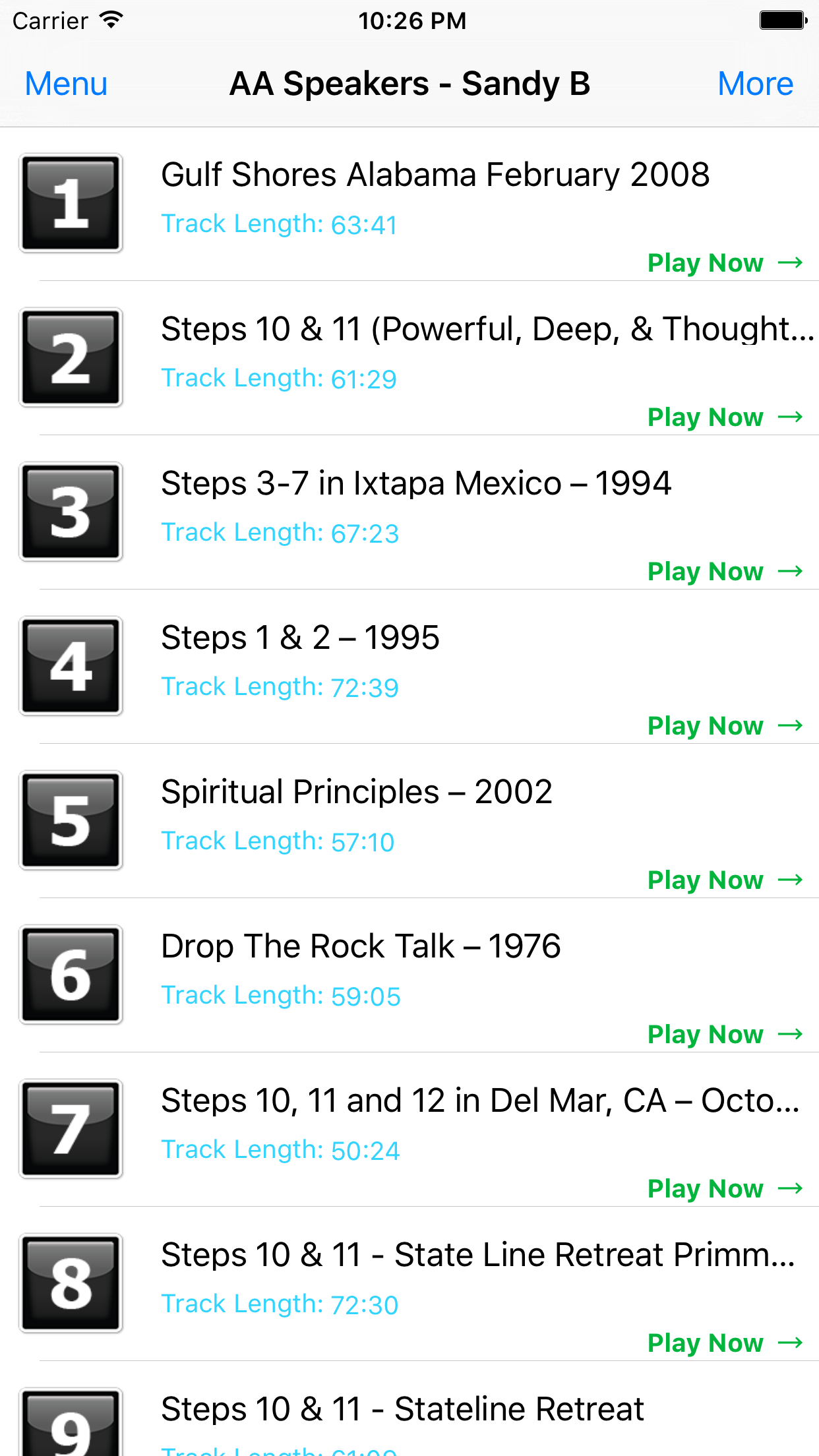Tap the number 2 track icon

tap(71, 357)
